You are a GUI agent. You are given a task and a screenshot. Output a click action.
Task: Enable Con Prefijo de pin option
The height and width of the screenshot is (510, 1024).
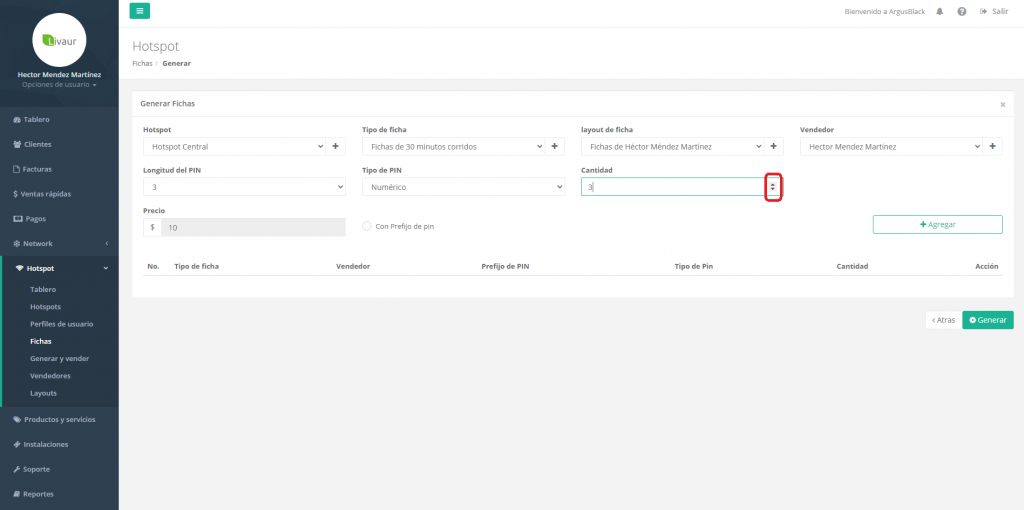pos(367,226)
